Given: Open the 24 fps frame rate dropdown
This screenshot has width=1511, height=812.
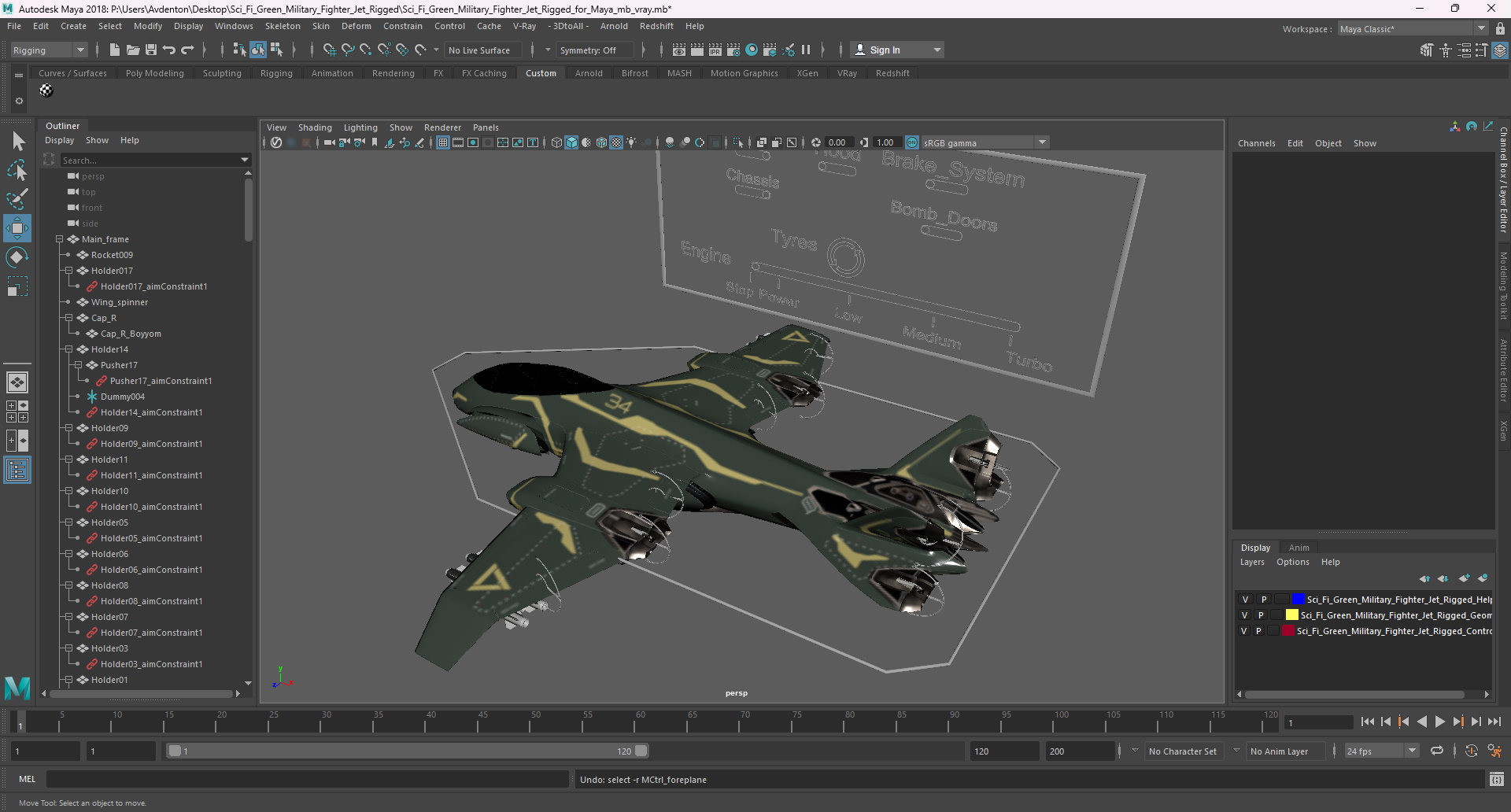Looking at the screenshot, I should (x=1382, y=751).
